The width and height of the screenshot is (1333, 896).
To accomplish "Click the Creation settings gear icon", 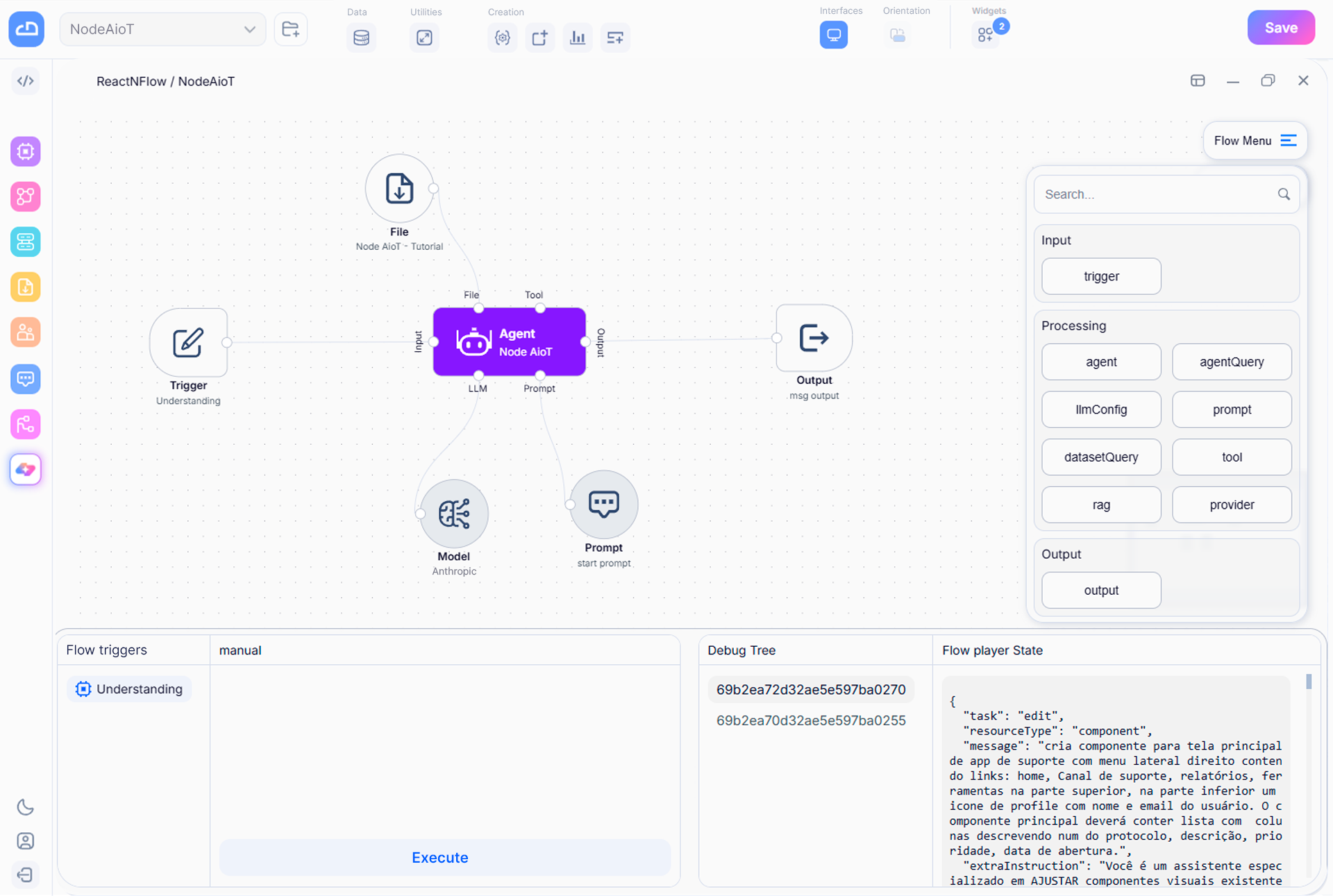I will click(502, 37).
